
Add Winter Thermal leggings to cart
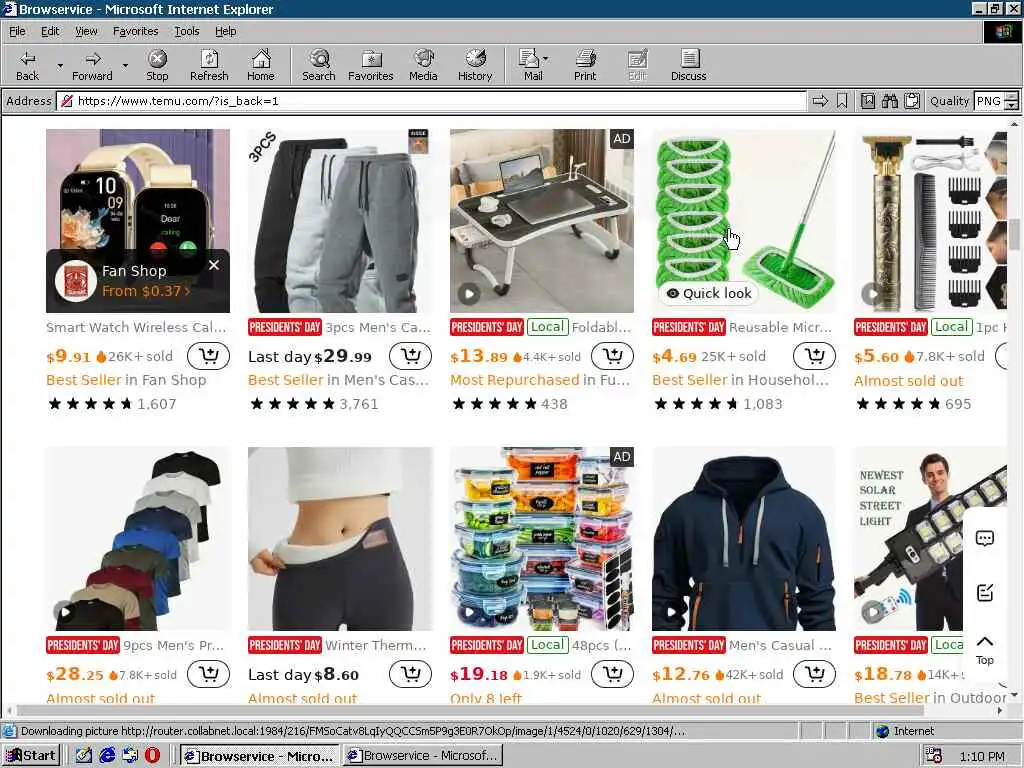pos(410,674)
